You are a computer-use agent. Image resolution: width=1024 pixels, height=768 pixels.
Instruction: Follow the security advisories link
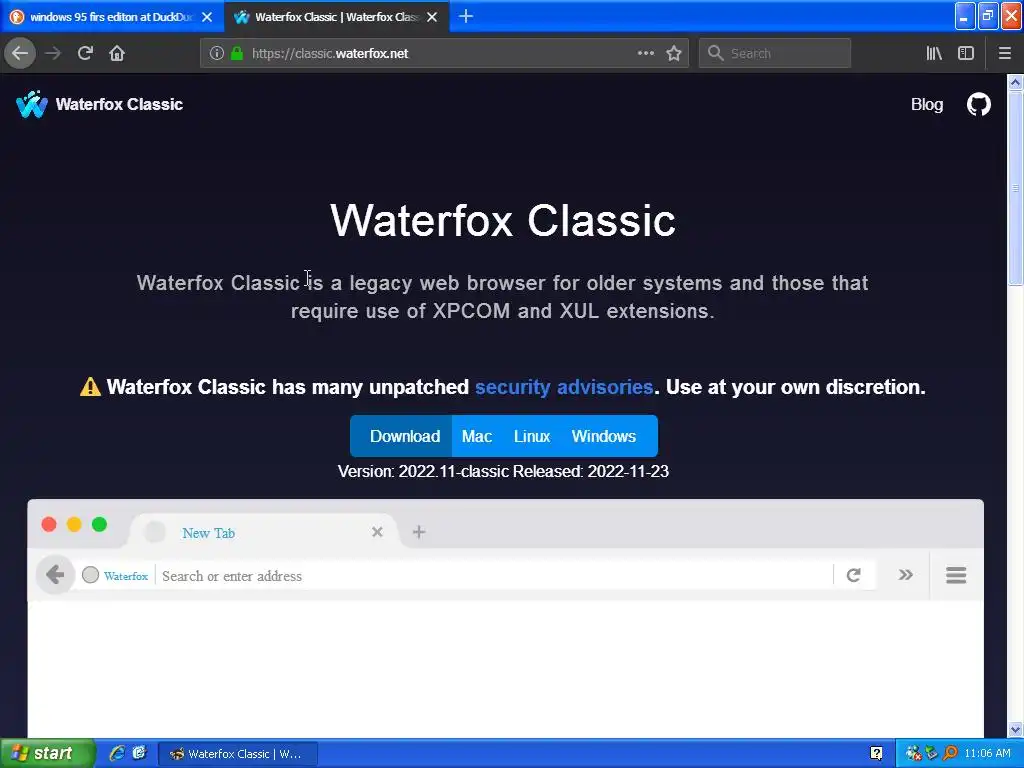point(564,387)
